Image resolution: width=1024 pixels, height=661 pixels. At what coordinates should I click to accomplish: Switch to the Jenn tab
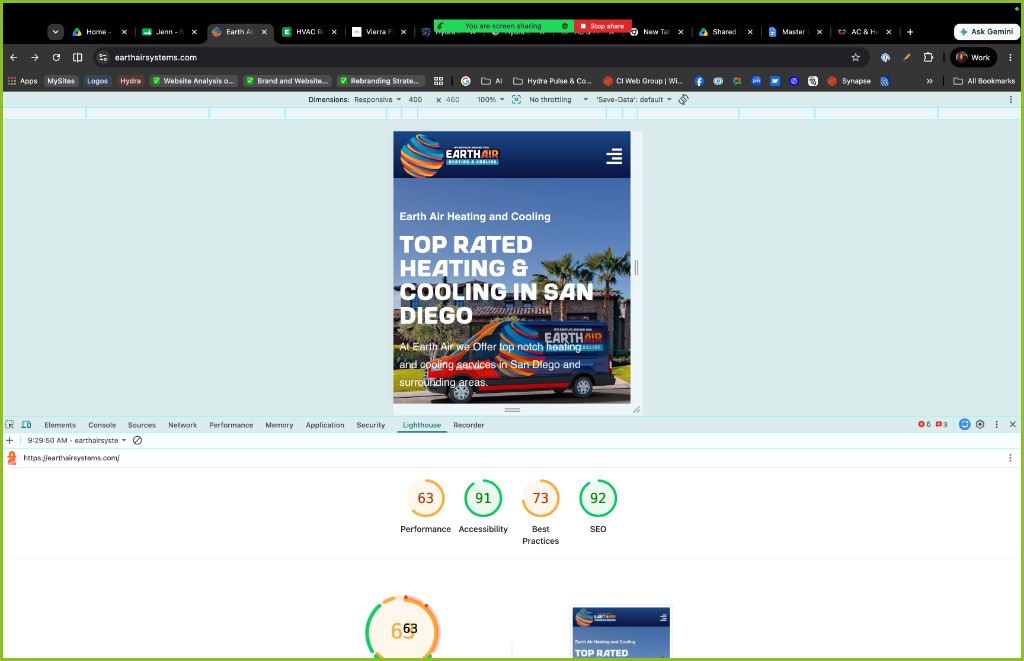pos(168,31)
